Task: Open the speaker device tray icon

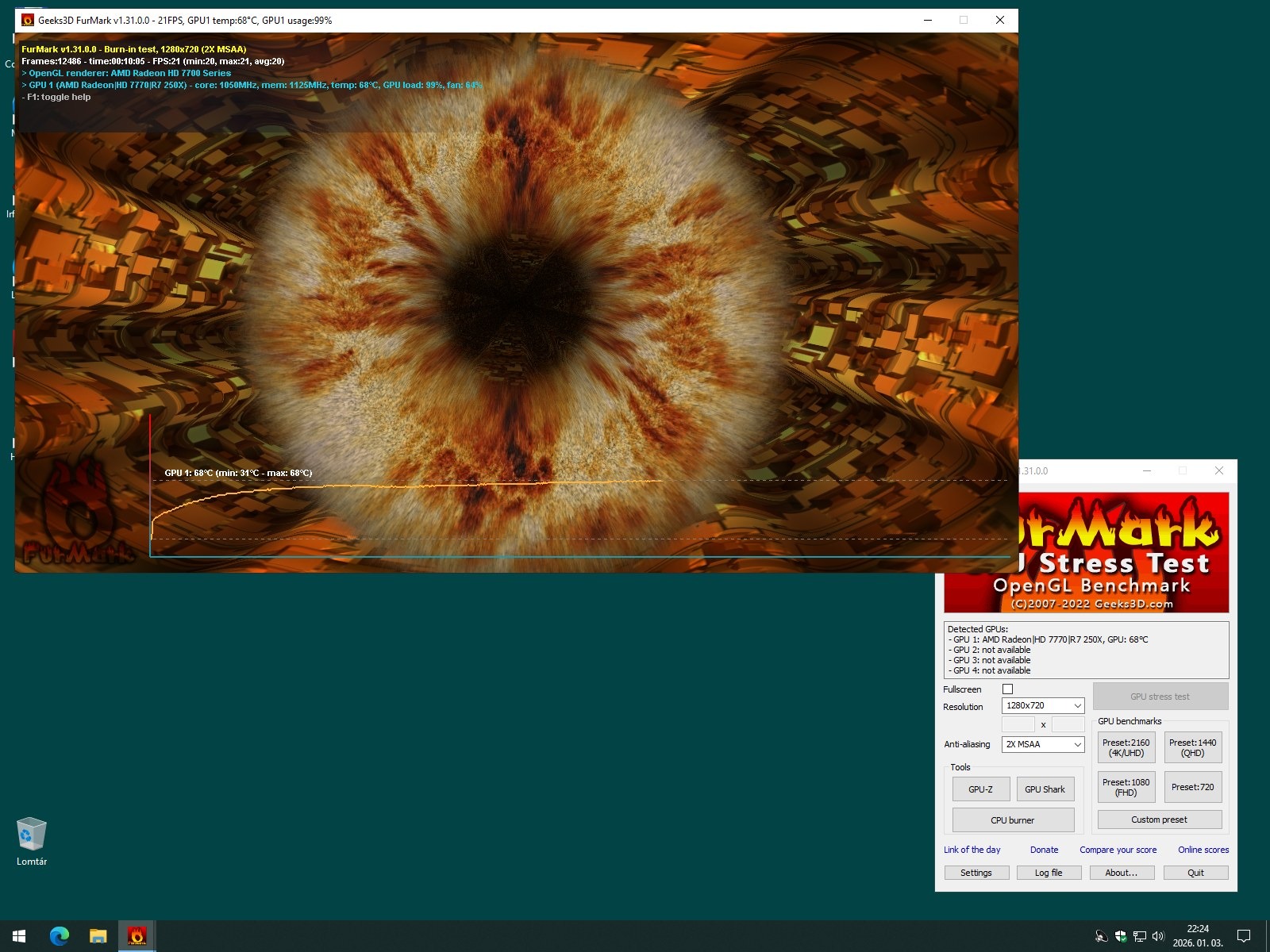Action: pos(1101,936)
